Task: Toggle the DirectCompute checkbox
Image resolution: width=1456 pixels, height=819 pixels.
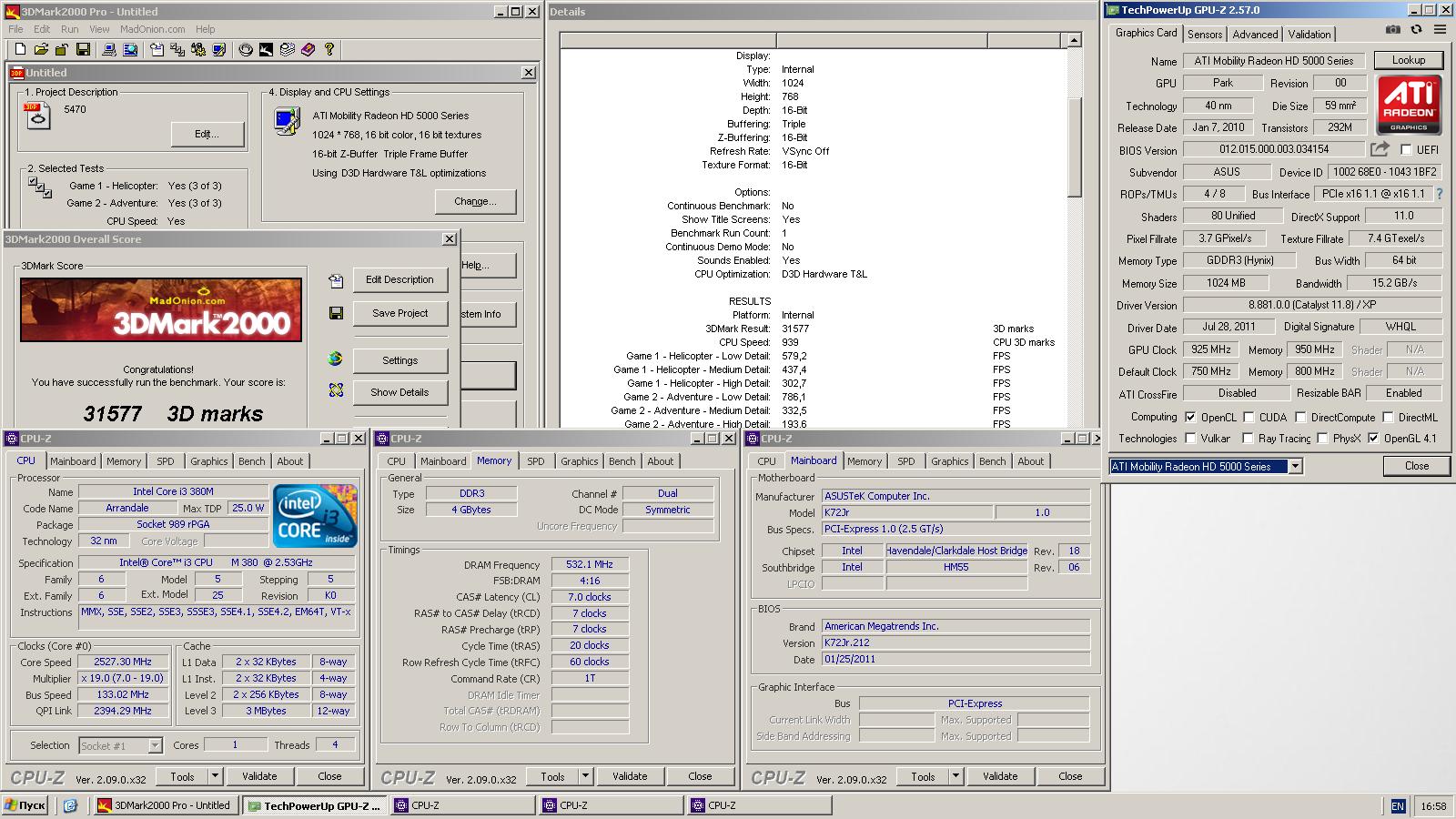Action: pyautogui.click(x=1300, y=418)
